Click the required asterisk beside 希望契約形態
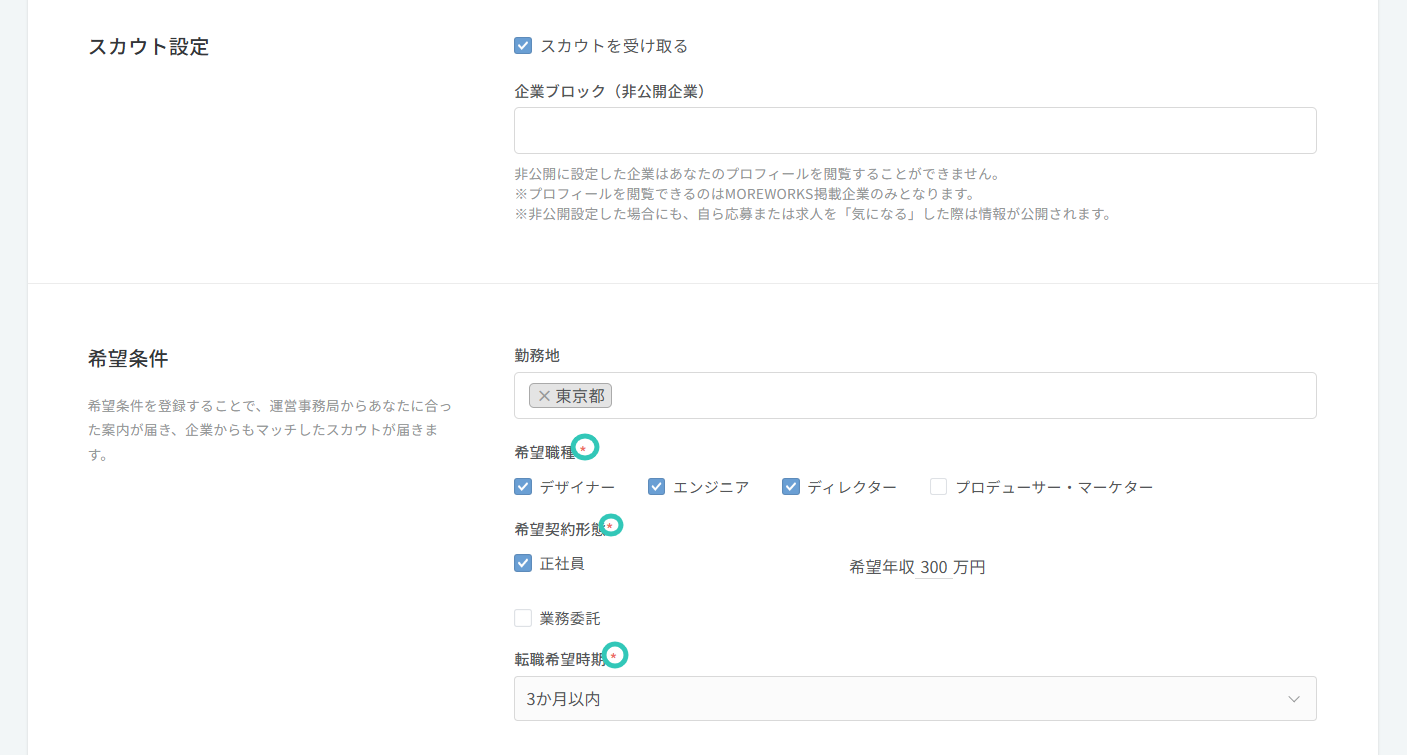 (x=609, y=526)
